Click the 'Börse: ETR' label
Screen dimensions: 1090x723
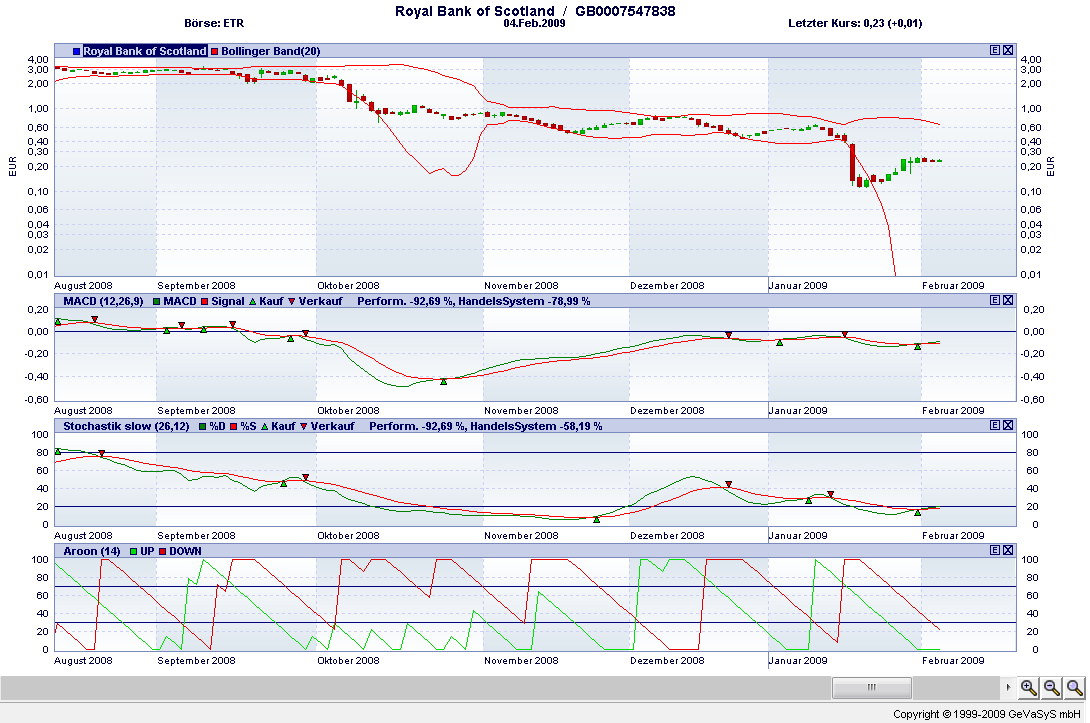click(214, 23)
